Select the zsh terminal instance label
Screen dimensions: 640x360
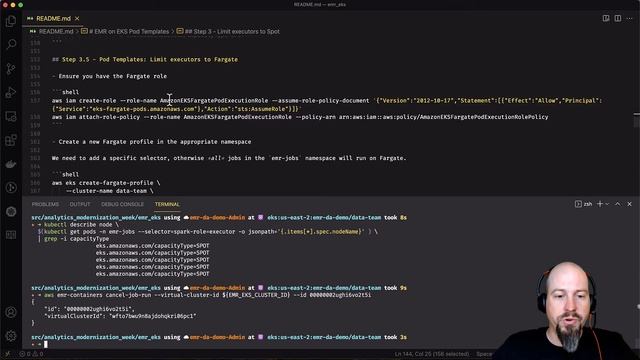click(x=584, y=204)
